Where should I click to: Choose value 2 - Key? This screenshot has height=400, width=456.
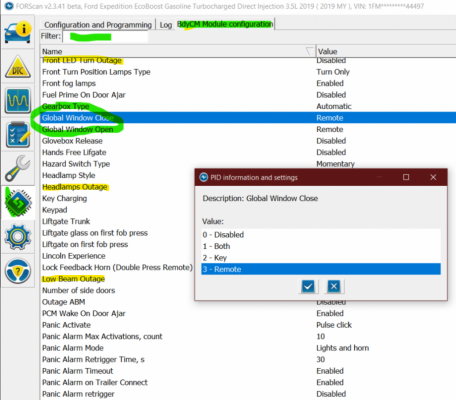click(x=321, y=258)
